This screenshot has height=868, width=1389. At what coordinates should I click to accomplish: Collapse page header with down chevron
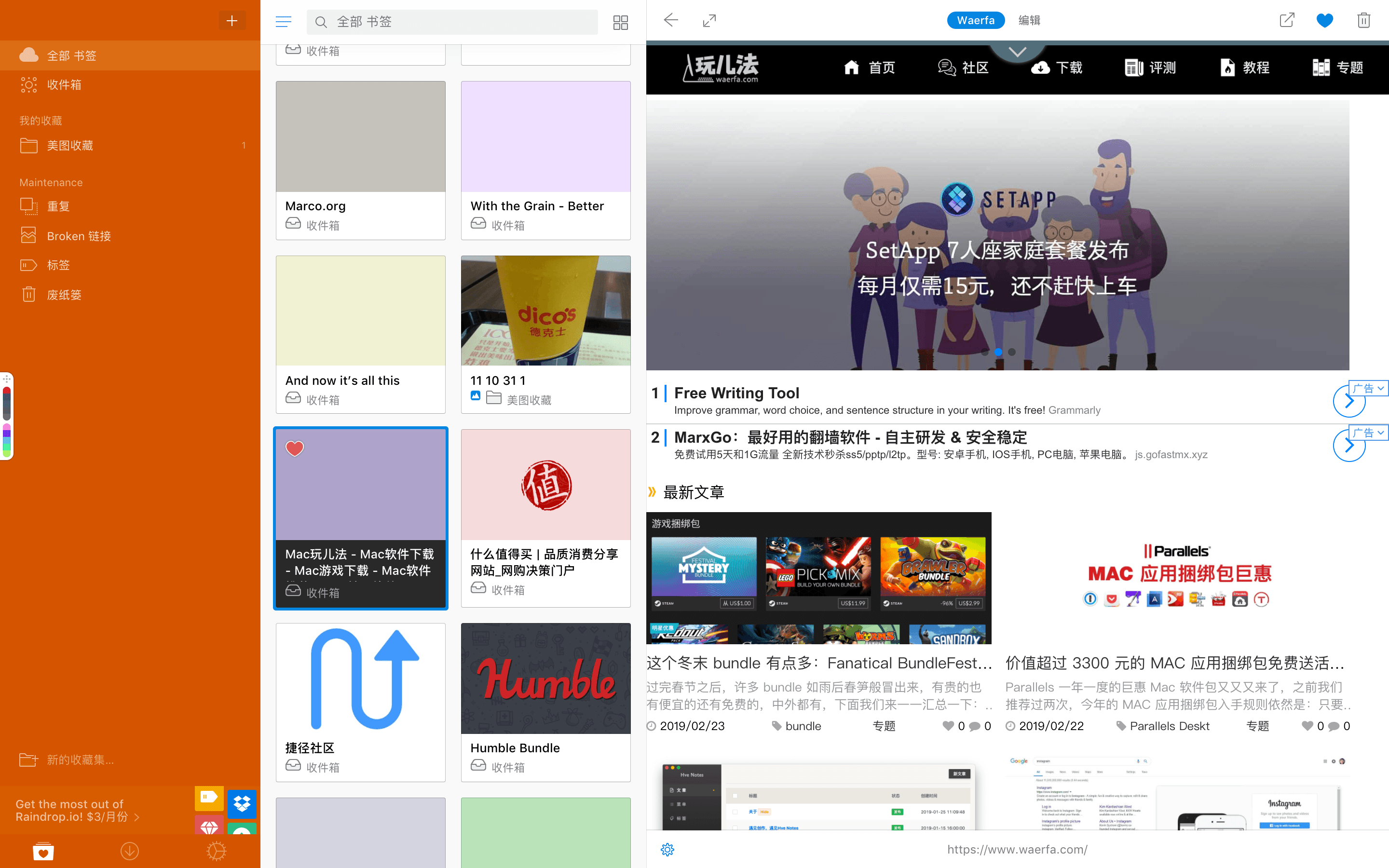click(x=1018, y=52)
